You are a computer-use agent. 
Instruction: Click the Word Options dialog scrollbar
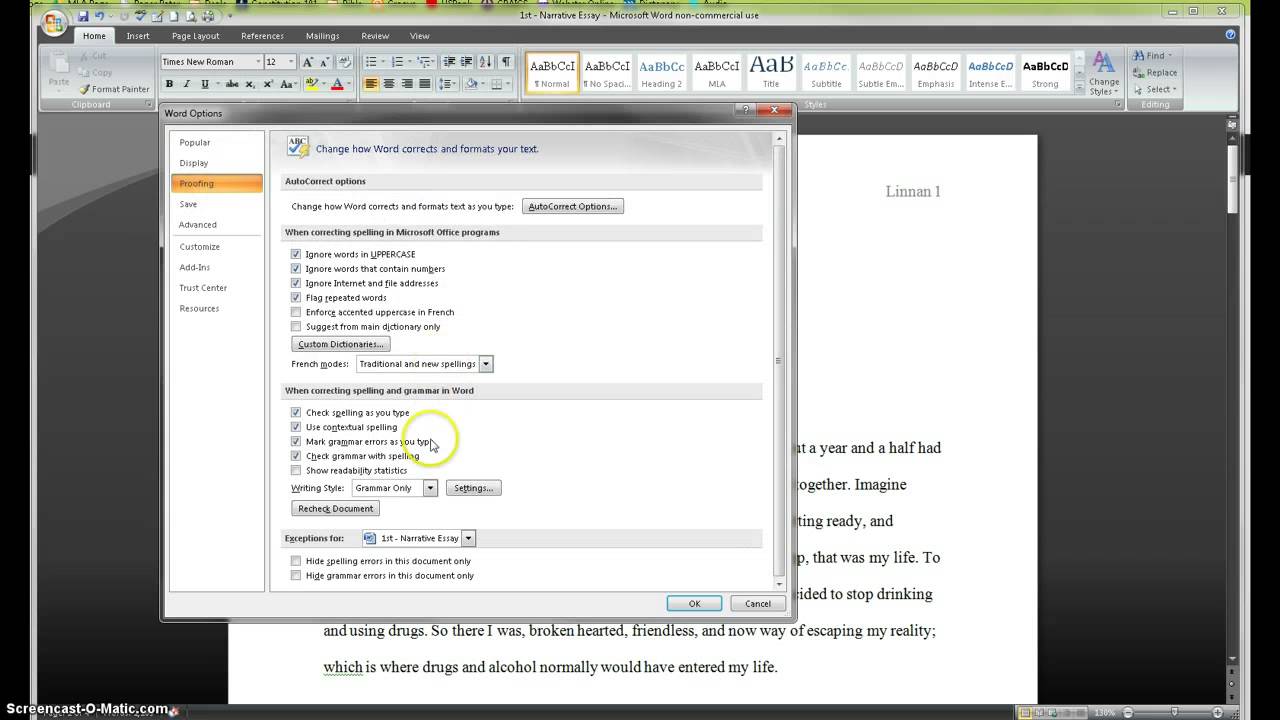(x=779, y=360)
